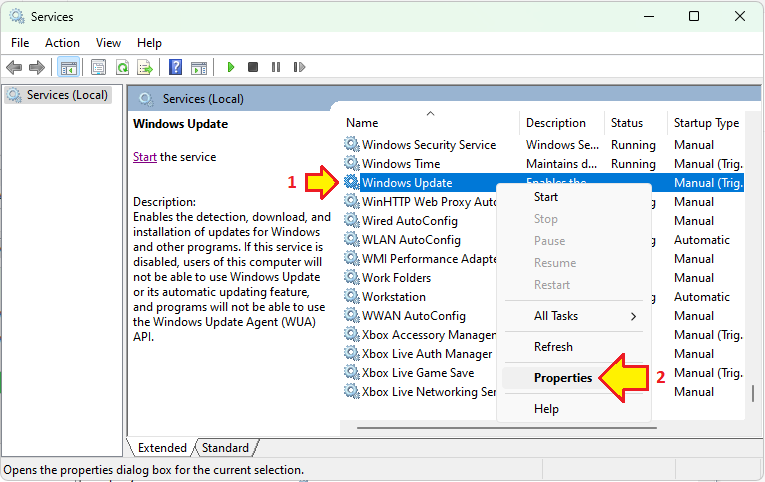
Task: Click Services (Local) header in details pane
Action: 203,99
